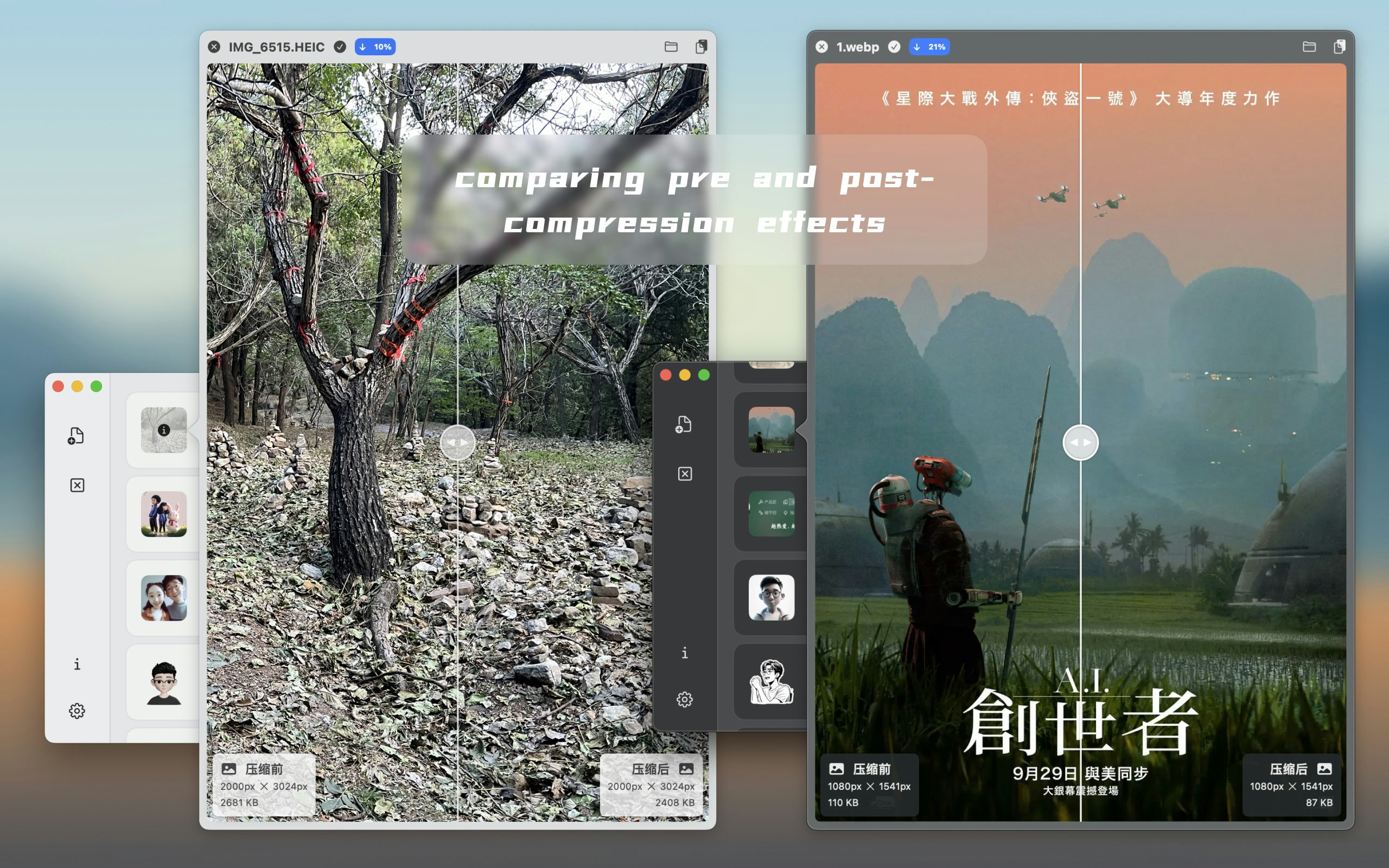Click 2681 KB size text
This screenshot has height=868, width=1389.
pos(239,802)
